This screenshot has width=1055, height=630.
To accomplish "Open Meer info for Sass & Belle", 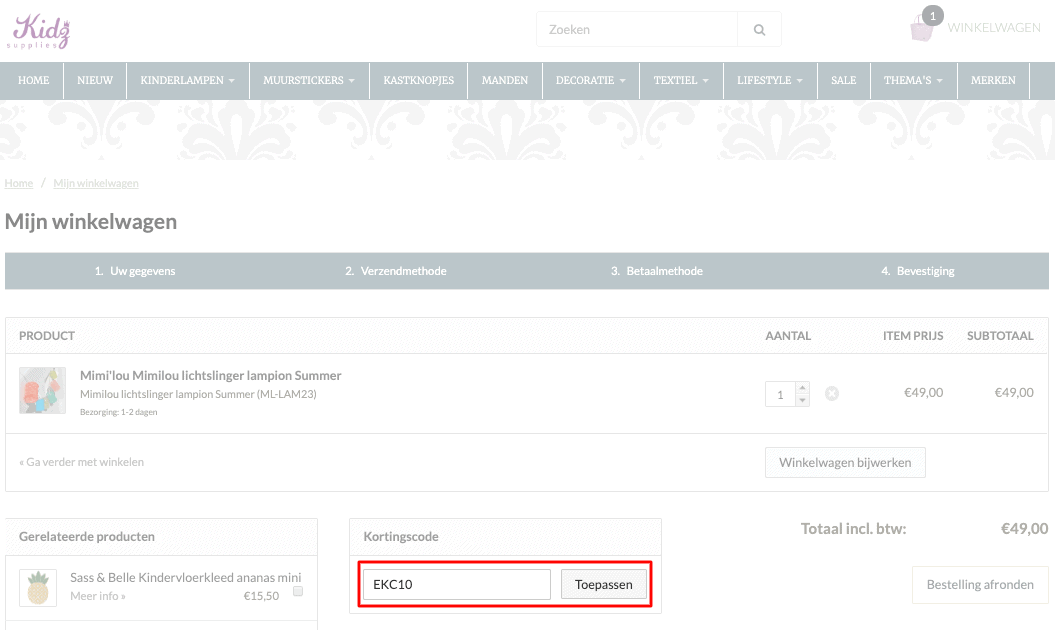I will pyautogui.click(x=98, y=596).
